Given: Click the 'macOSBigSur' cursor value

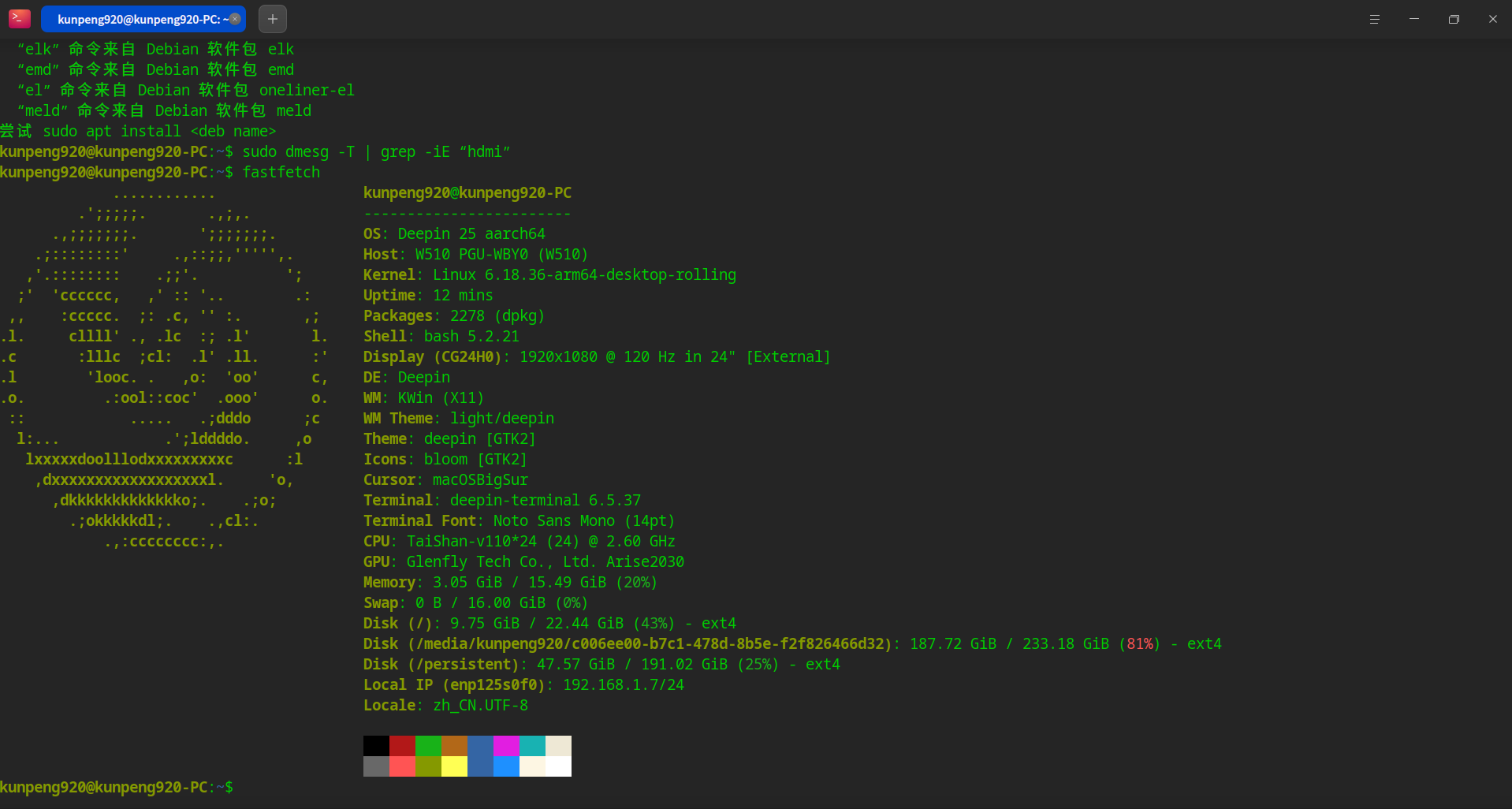Looking at the screenshot, I should (x=480, y=479).
